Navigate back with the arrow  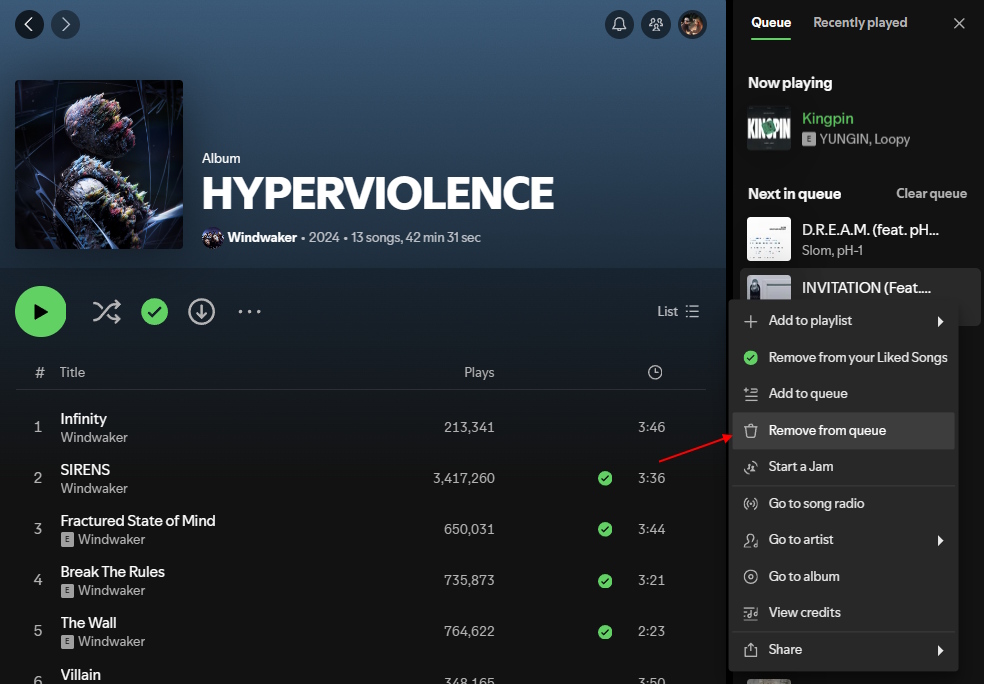29,24
